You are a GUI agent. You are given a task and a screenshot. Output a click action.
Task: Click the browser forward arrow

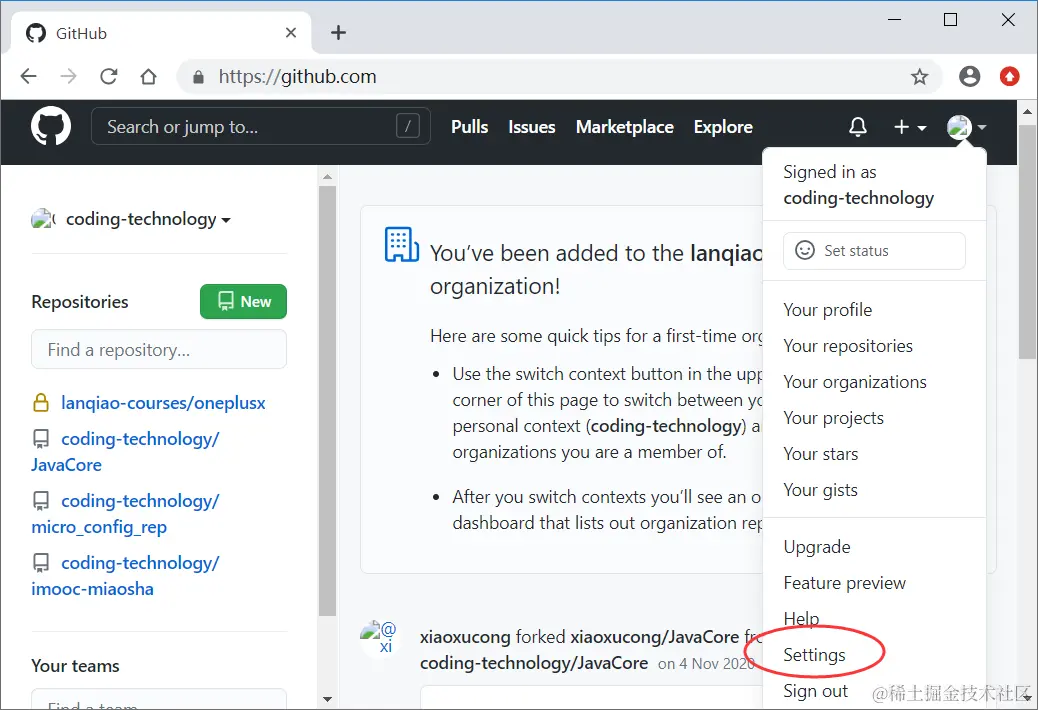tap(68, 77)
